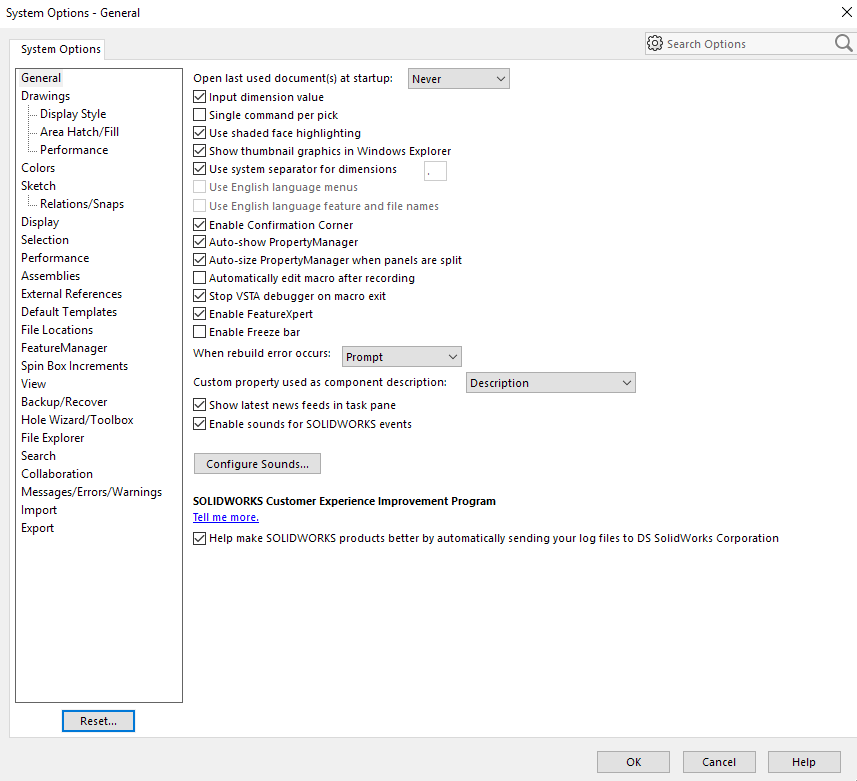Open the Hole Wizard/Toolbox category

tap(77, 420)
